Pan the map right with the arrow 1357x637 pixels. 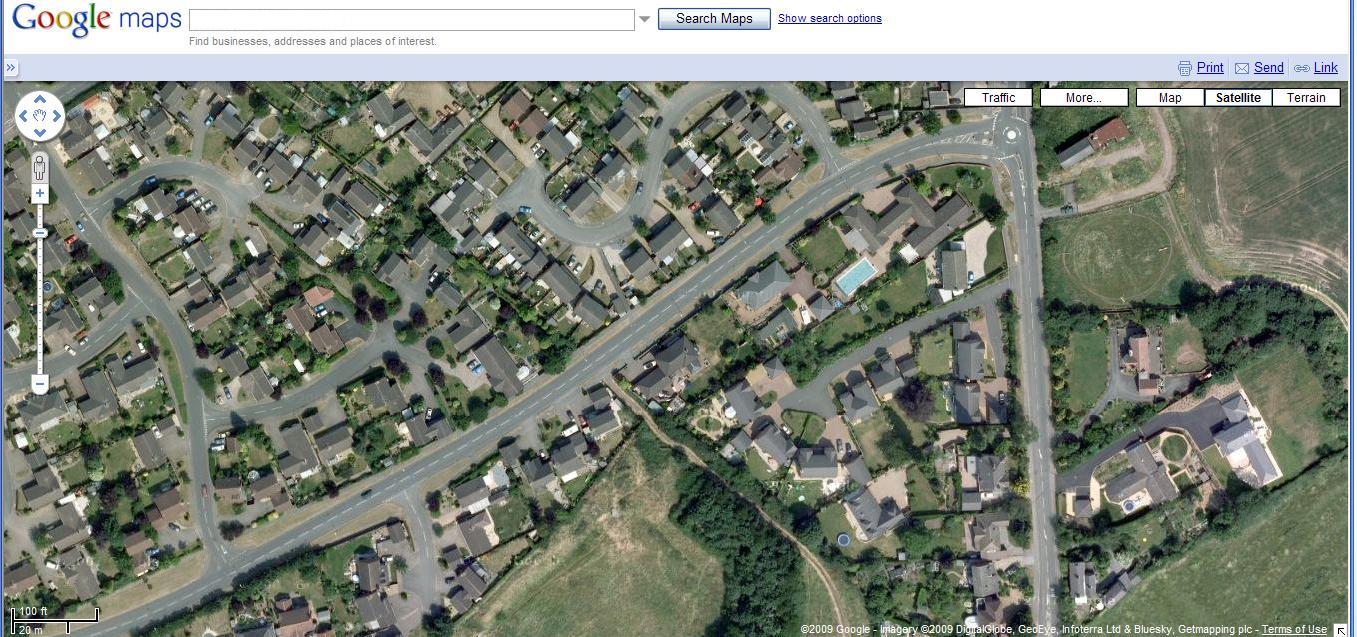(57, 117)
